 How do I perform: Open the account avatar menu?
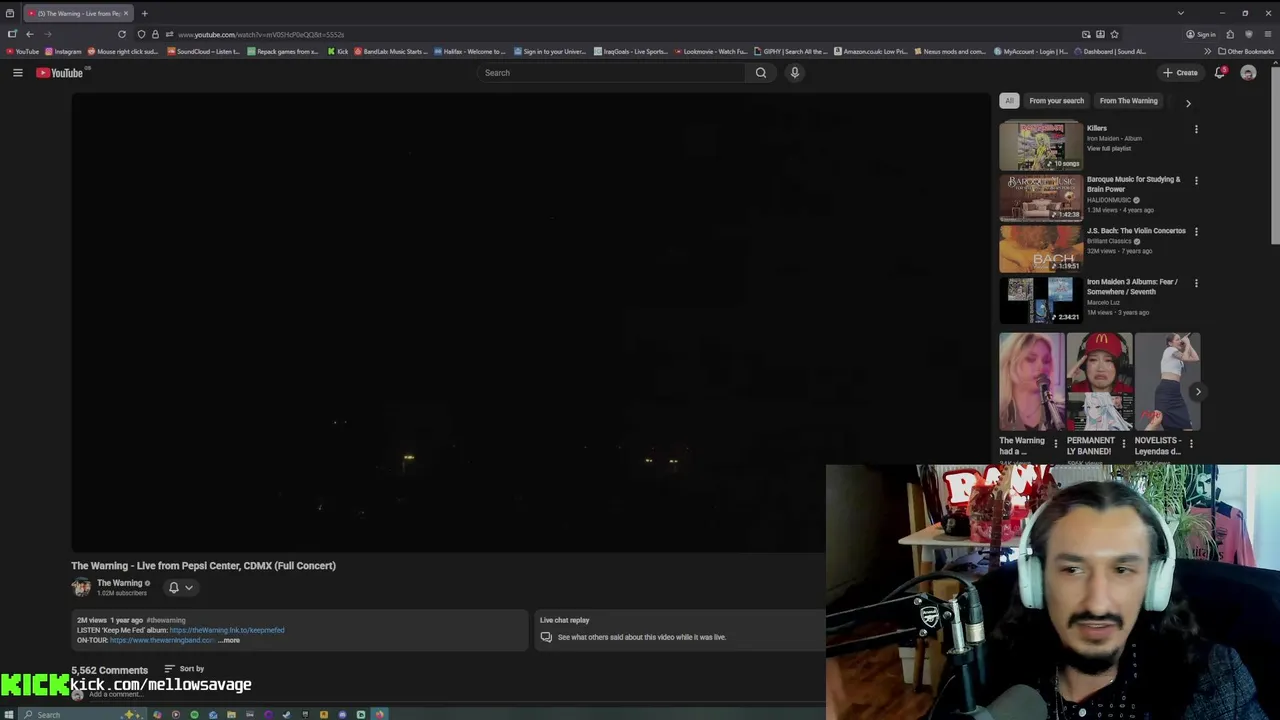coord(1248,72)
